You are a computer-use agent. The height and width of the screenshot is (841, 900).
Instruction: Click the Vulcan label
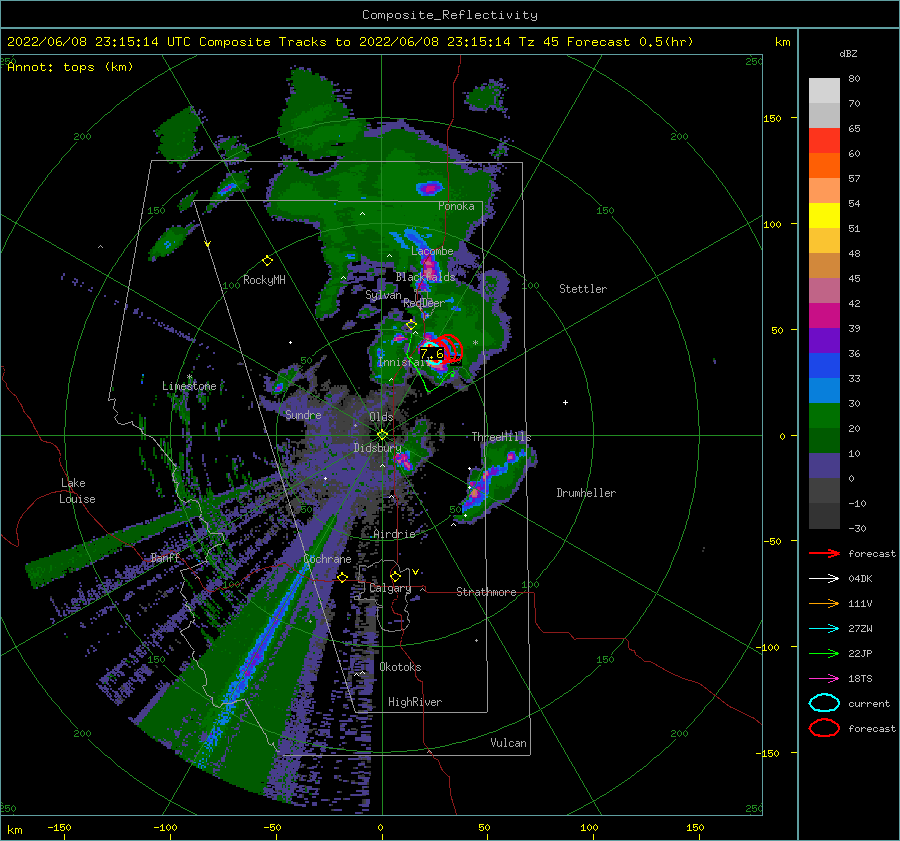click(509, 743)
